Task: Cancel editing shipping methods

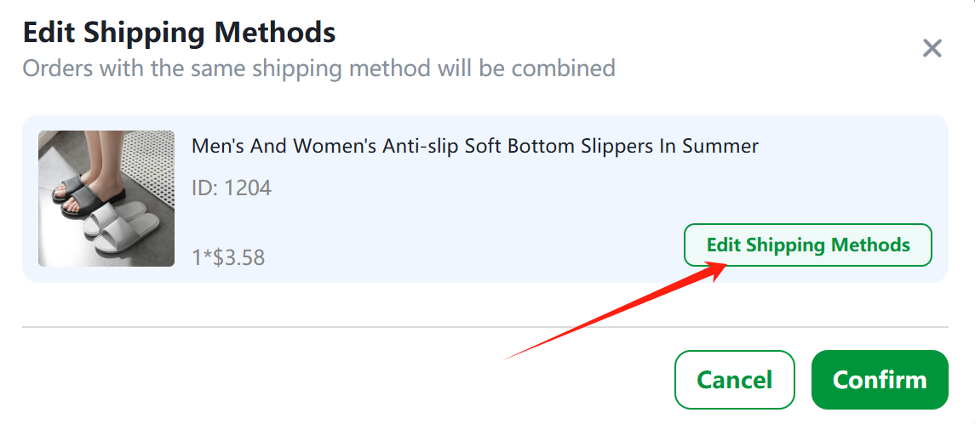Action: coord(734,380)
